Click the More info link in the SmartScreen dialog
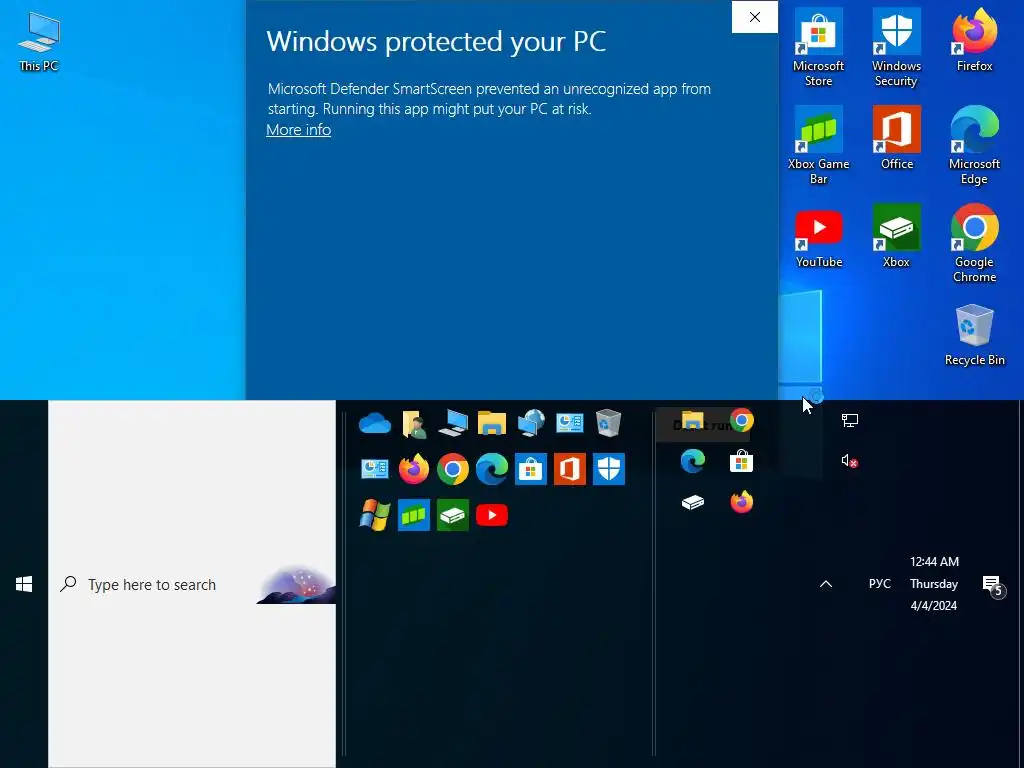 pyautogui.click(x=298, y=130)
